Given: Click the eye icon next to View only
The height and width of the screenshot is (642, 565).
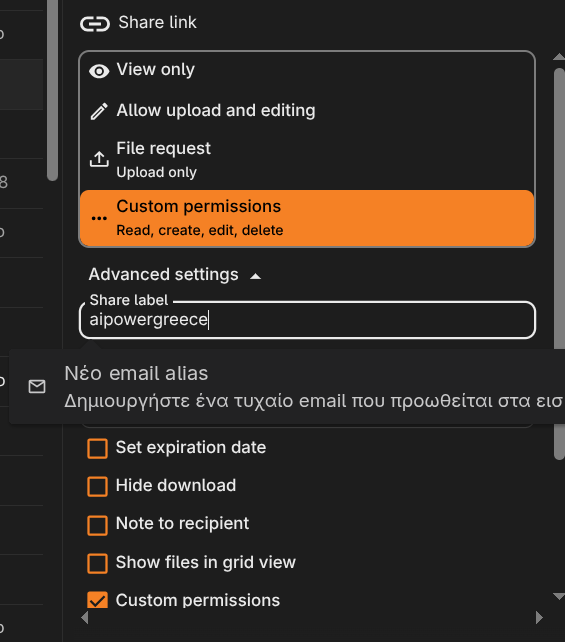Looking at the screenshot, I should point(99,71).
